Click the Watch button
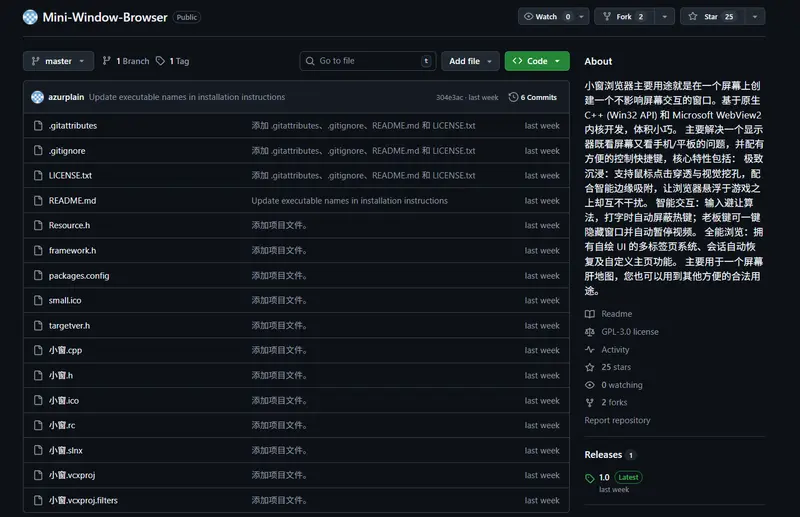Image resolution: width=800 pixels, height=517 pixels. click(x=546, y=16)
